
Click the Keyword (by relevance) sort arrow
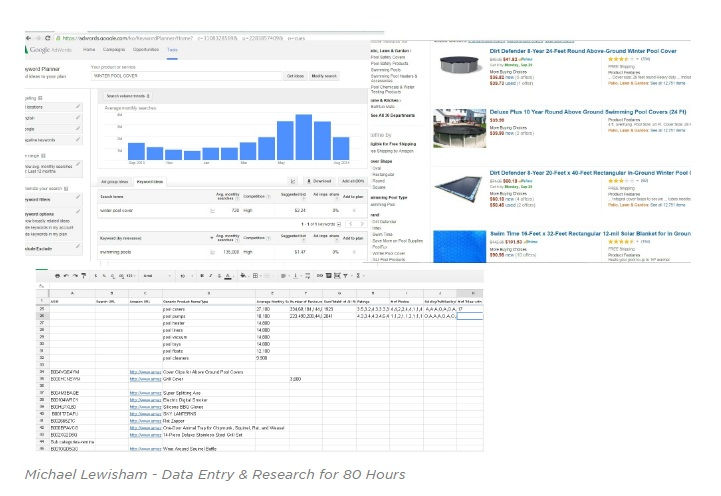click(x=212, y=238)
